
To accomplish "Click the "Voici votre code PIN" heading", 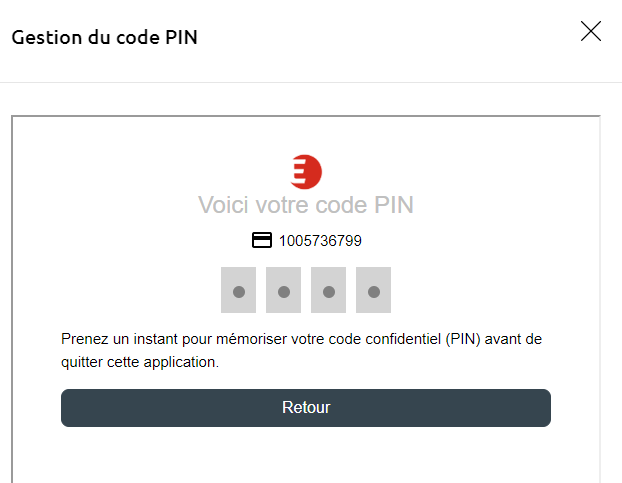I will pyautogui.click(x=305, y=206).
